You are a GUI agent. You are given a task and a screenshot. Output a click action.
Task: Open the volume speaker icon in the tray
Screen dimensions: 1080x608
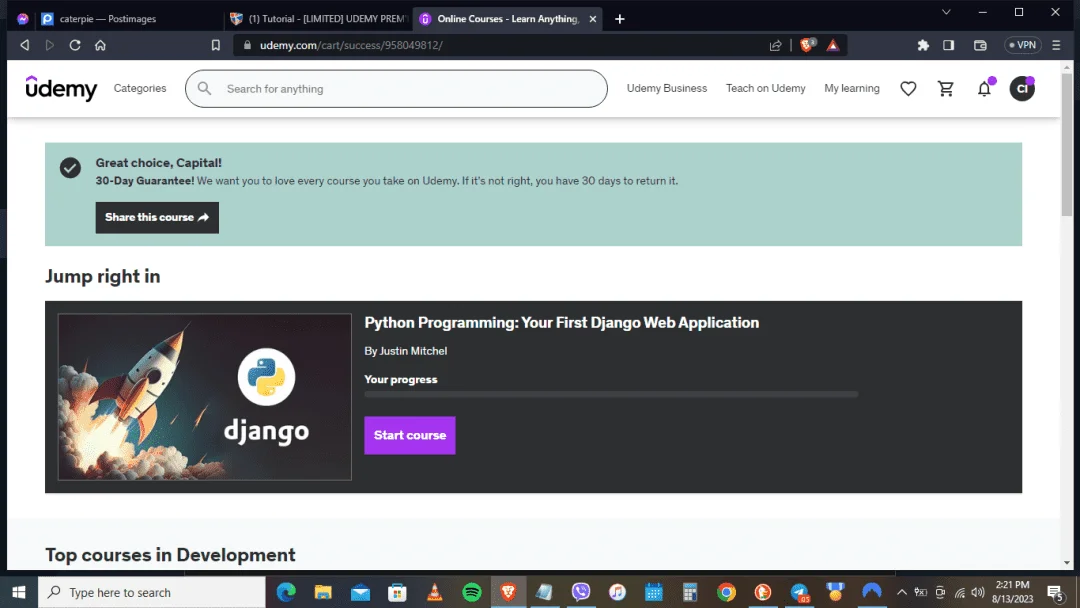[977, 592]
